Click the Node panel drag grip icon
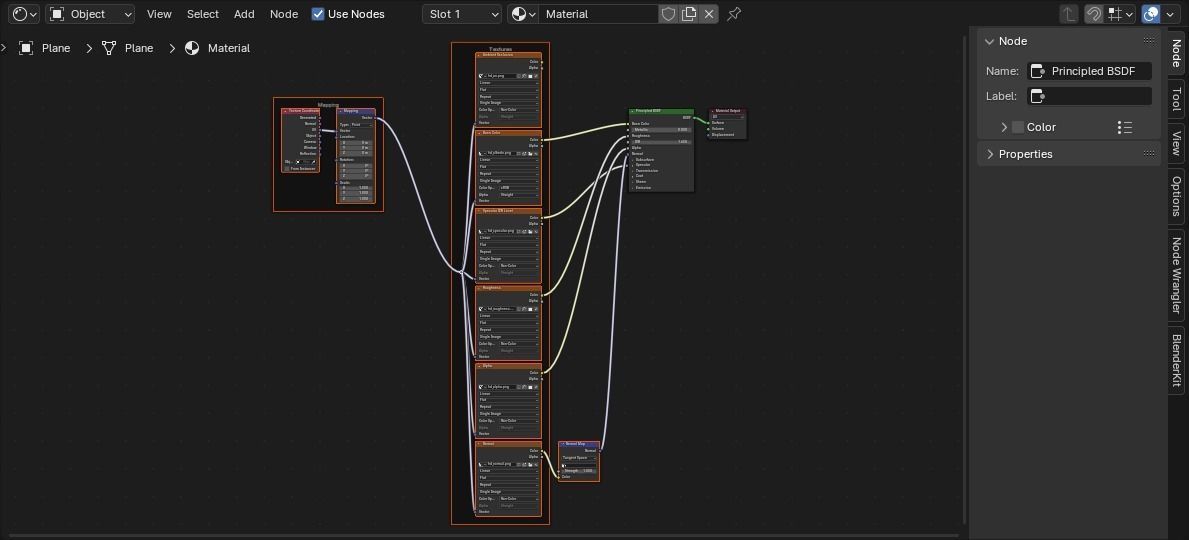Screen dimensions: 1189x540 tap(1149, 41)
